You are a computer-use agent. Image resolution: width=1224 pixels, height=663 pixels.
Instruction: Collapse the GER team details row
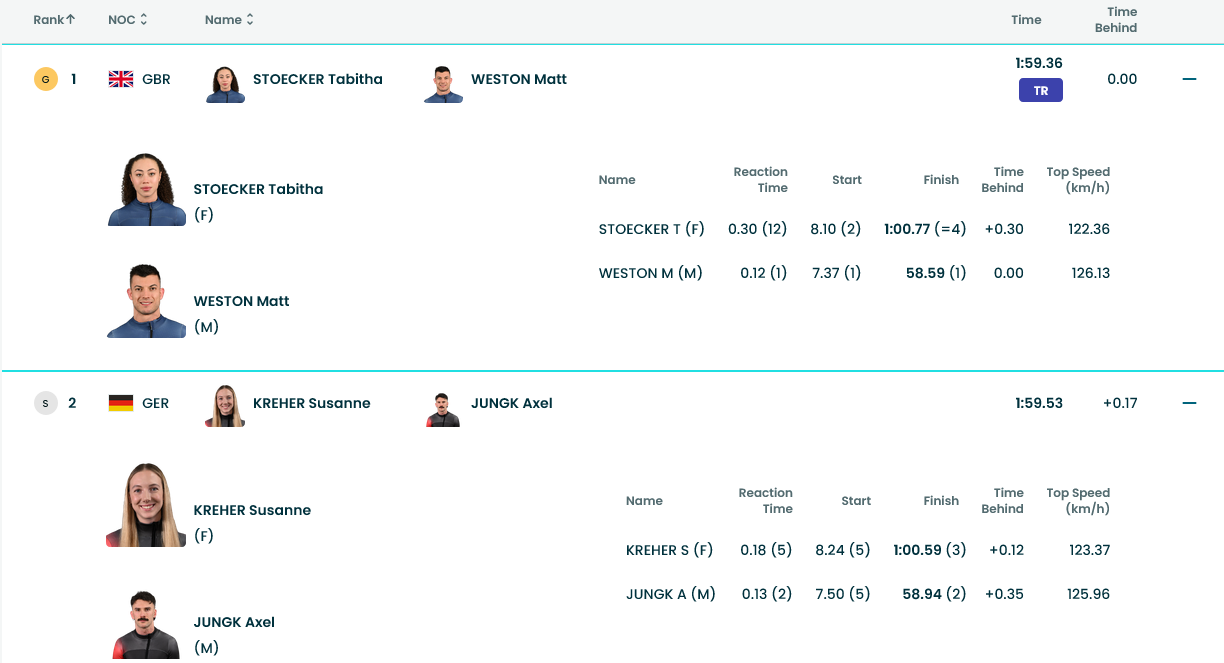[1189, 403]
